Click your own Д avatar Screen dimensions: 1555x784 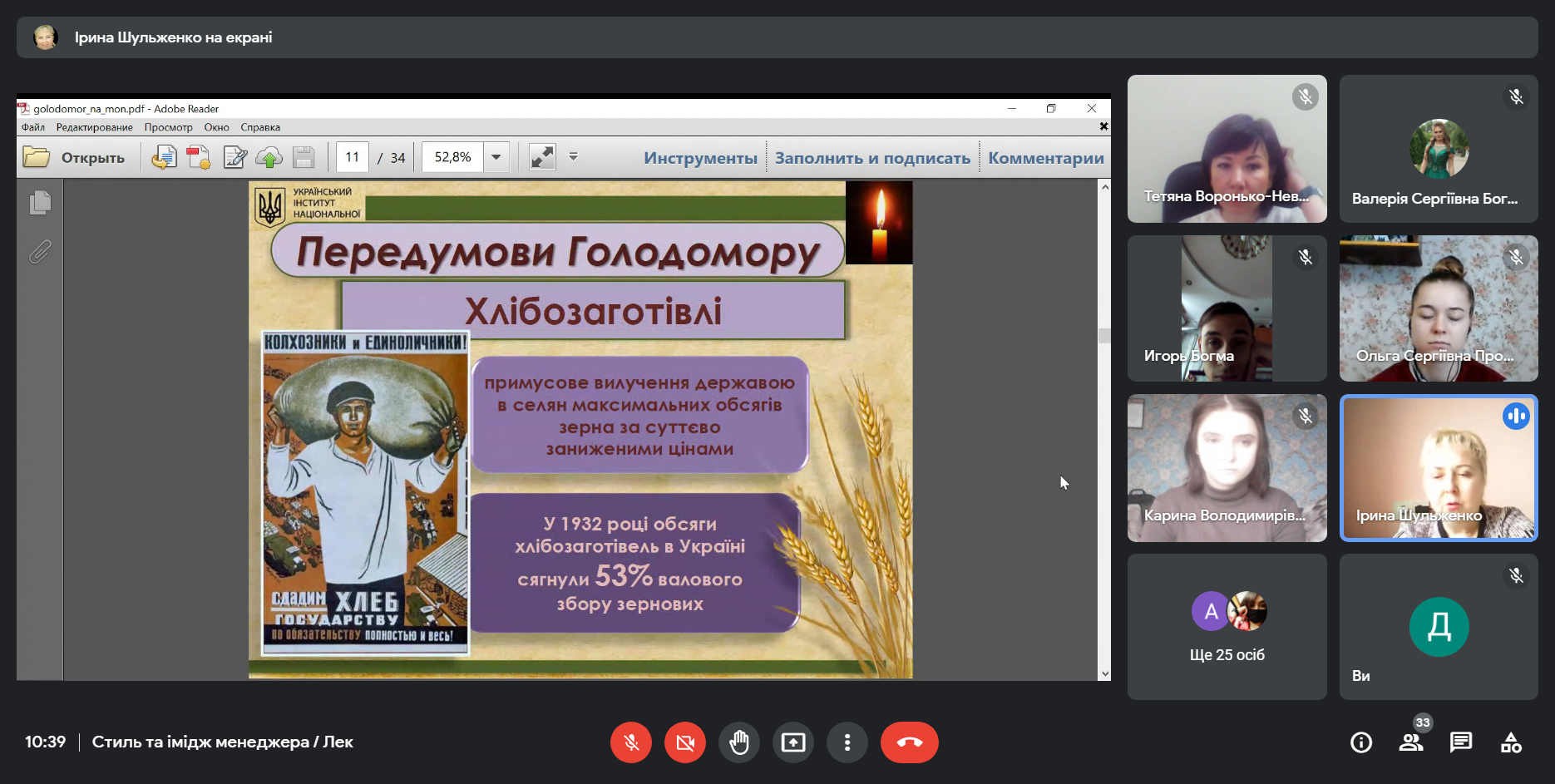pos(1439,627)
